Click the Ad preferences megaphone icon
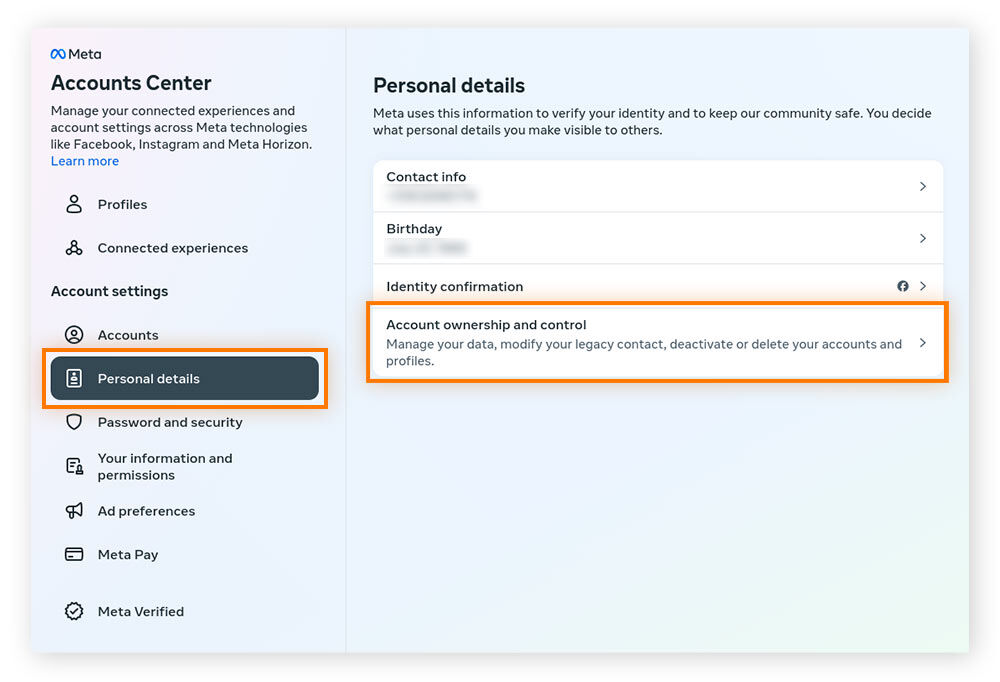1000x682 pixels. (74, 510)
